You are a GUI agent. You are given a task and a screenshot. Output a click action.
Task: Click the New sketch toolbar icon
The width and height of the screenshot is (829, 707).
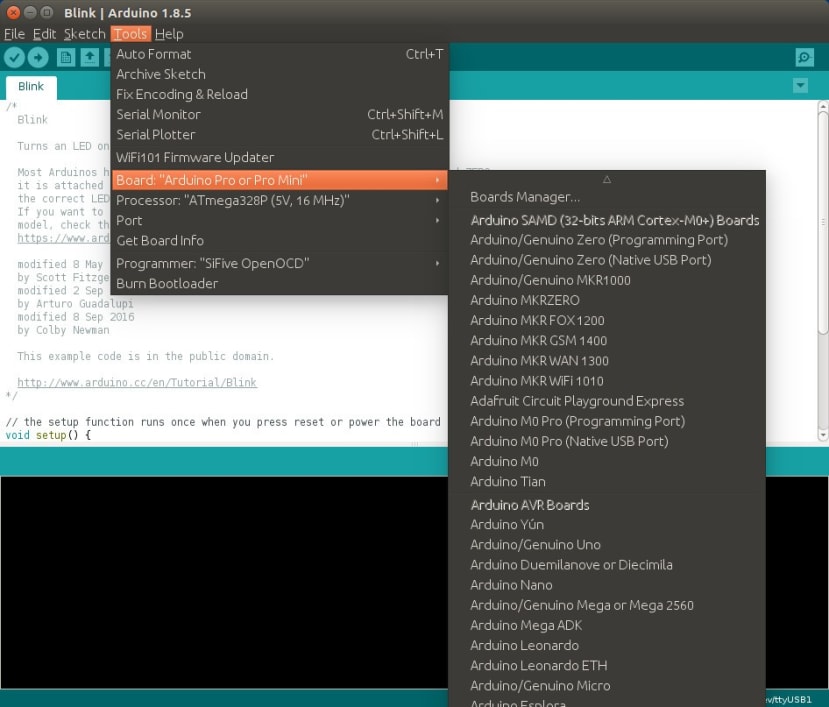[66, 57]
